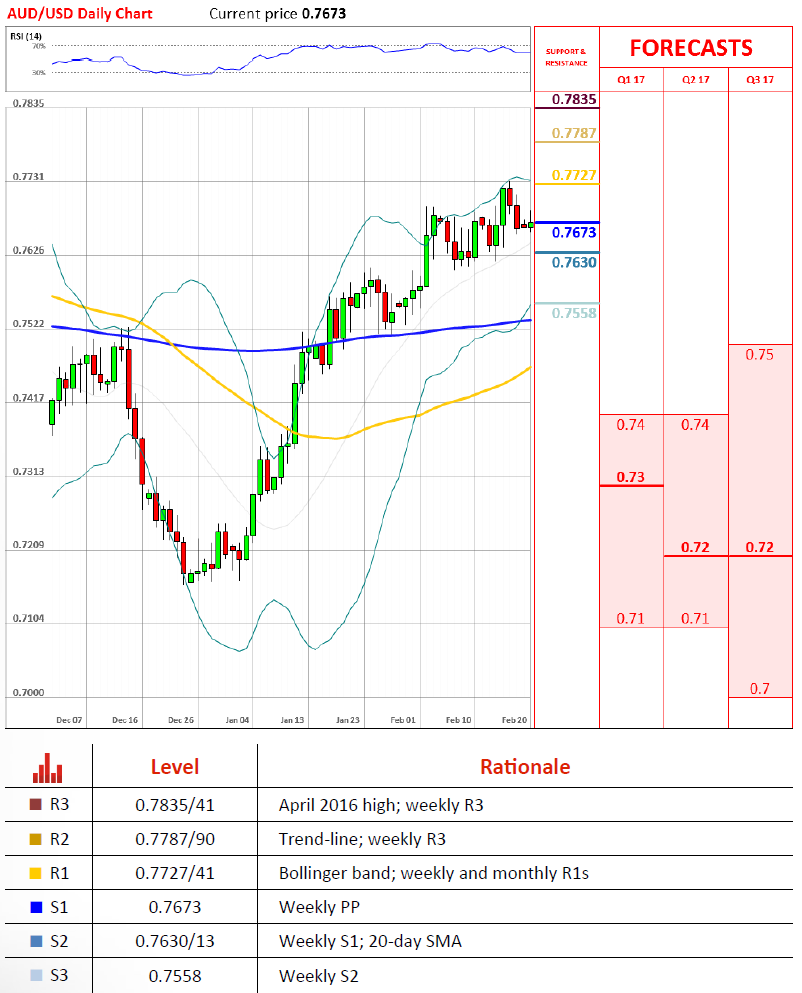
Task: Click the Q1 17 0.71 lower forecast
Action: click(630, 618)
